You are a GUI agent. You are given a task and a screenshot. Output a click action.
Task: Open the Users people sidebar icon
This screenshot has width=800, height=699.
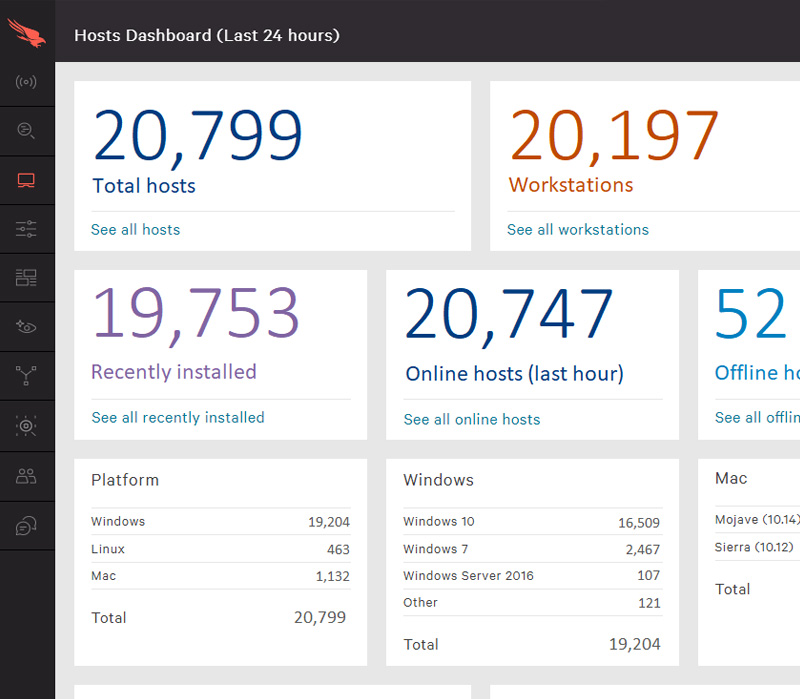(27, 476)
